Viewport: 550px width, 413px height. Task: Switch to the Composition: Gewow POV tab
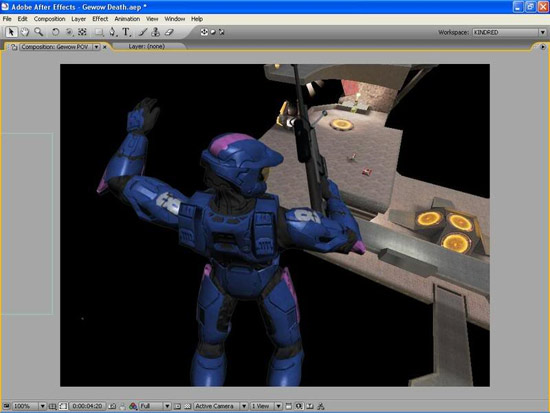(54, 47)
